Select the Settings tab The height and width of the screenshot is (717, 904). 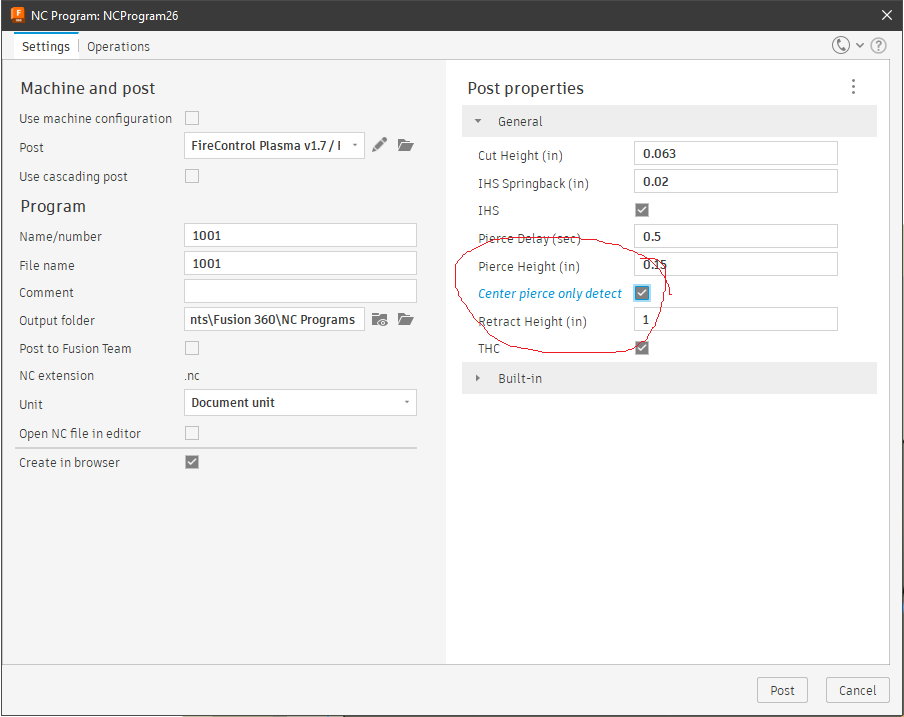coord(46,47)
